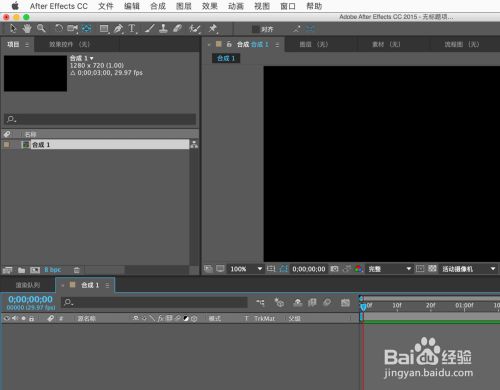Select the Clone Stamp tool
Viewport: 500px width, 390px height.
(163, 29)
